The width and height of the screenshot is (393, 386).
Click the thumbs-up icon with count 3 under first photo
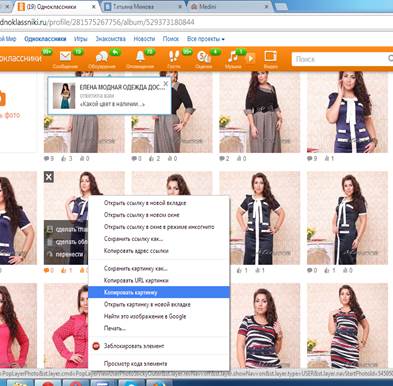point(64,159)
